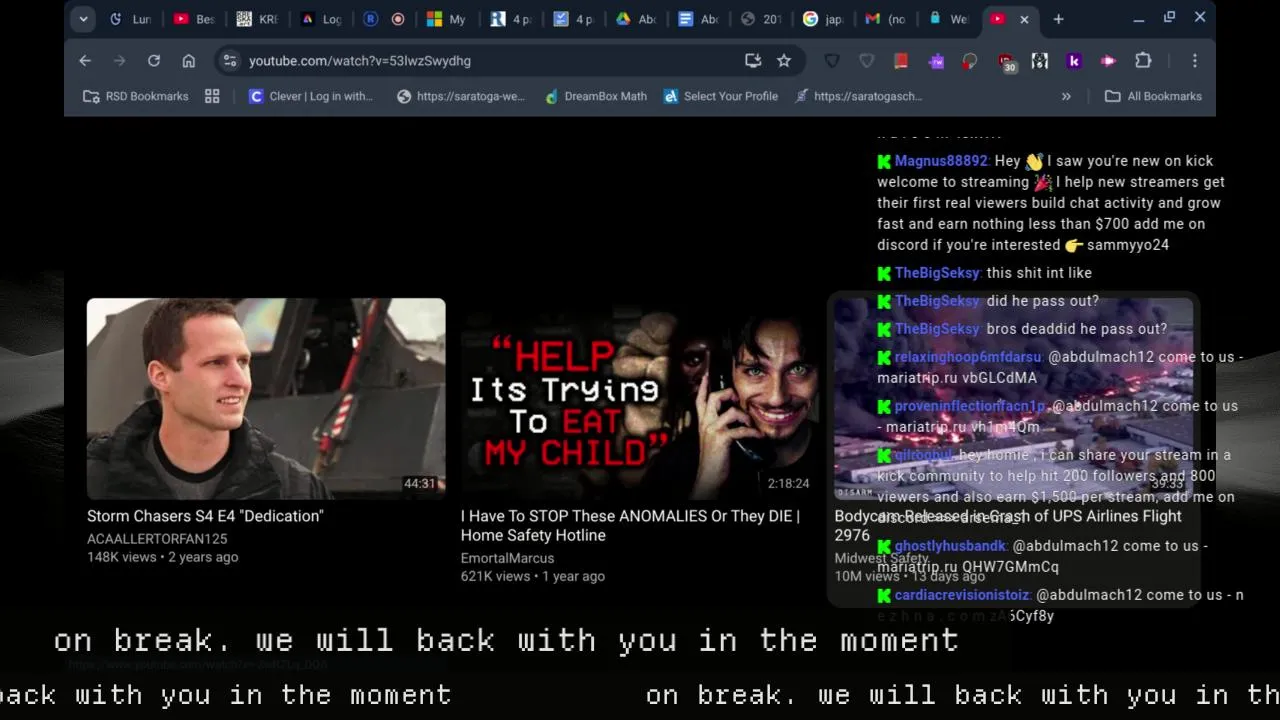Viewport: 1280px width, 720px height.
Task: Switch to the 'We' lock icon tab
Action: (x=948, y=19)
